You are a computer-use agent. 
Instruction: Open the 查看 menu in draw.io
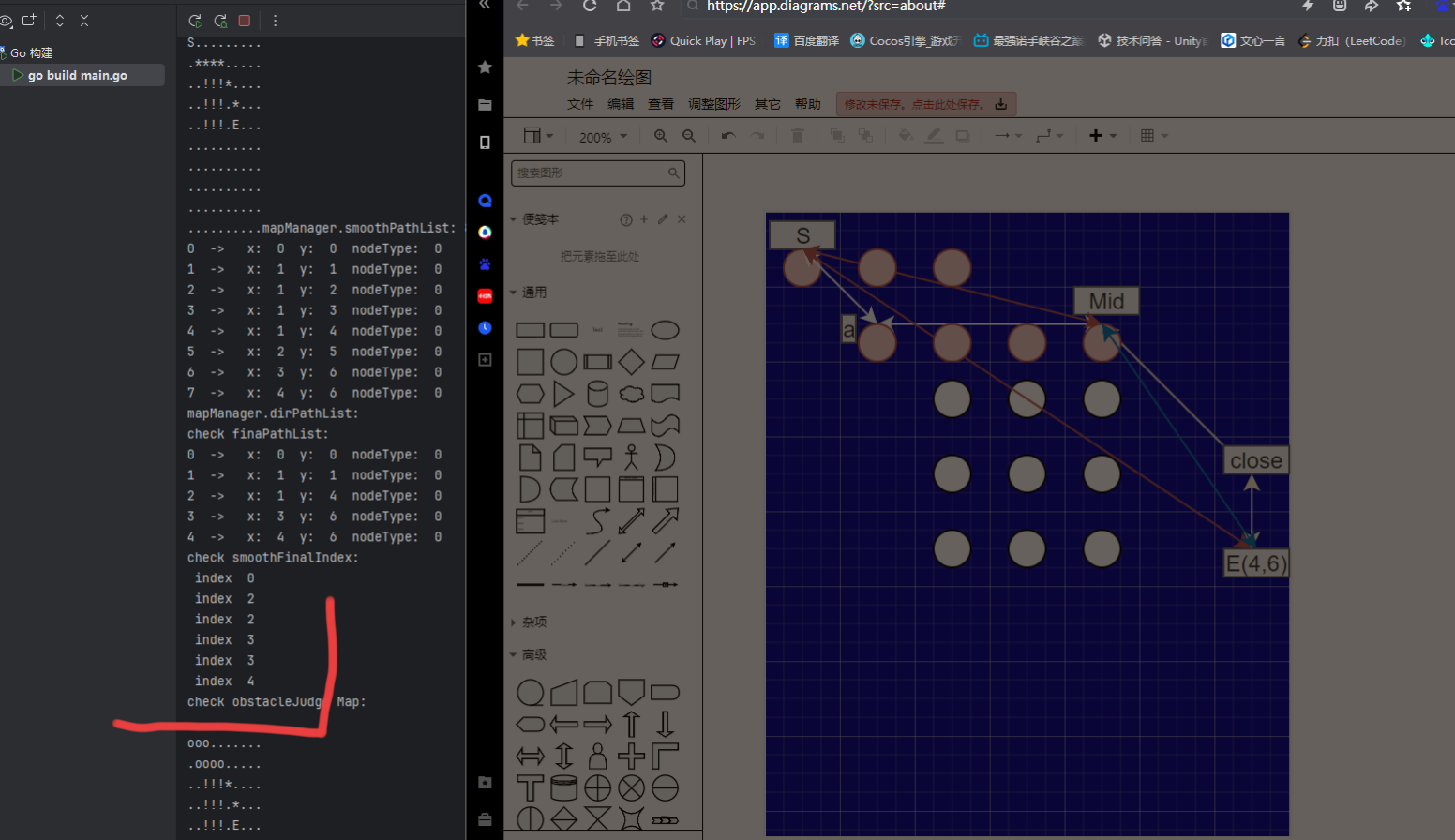tap(661, 104)
